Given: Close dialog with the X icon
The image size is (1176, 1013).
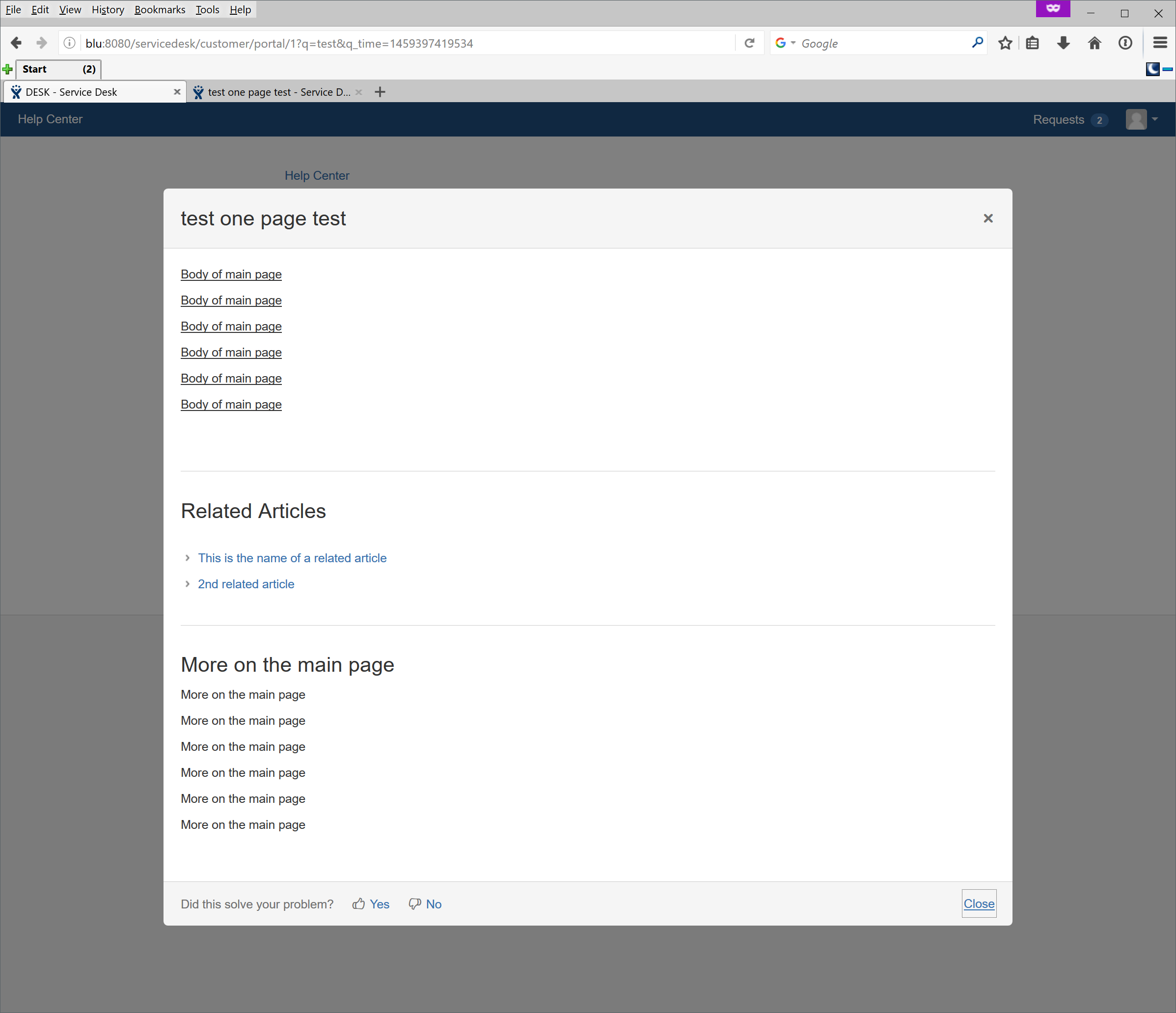Looking at the screenshot, I should click(x=988, y=219).
